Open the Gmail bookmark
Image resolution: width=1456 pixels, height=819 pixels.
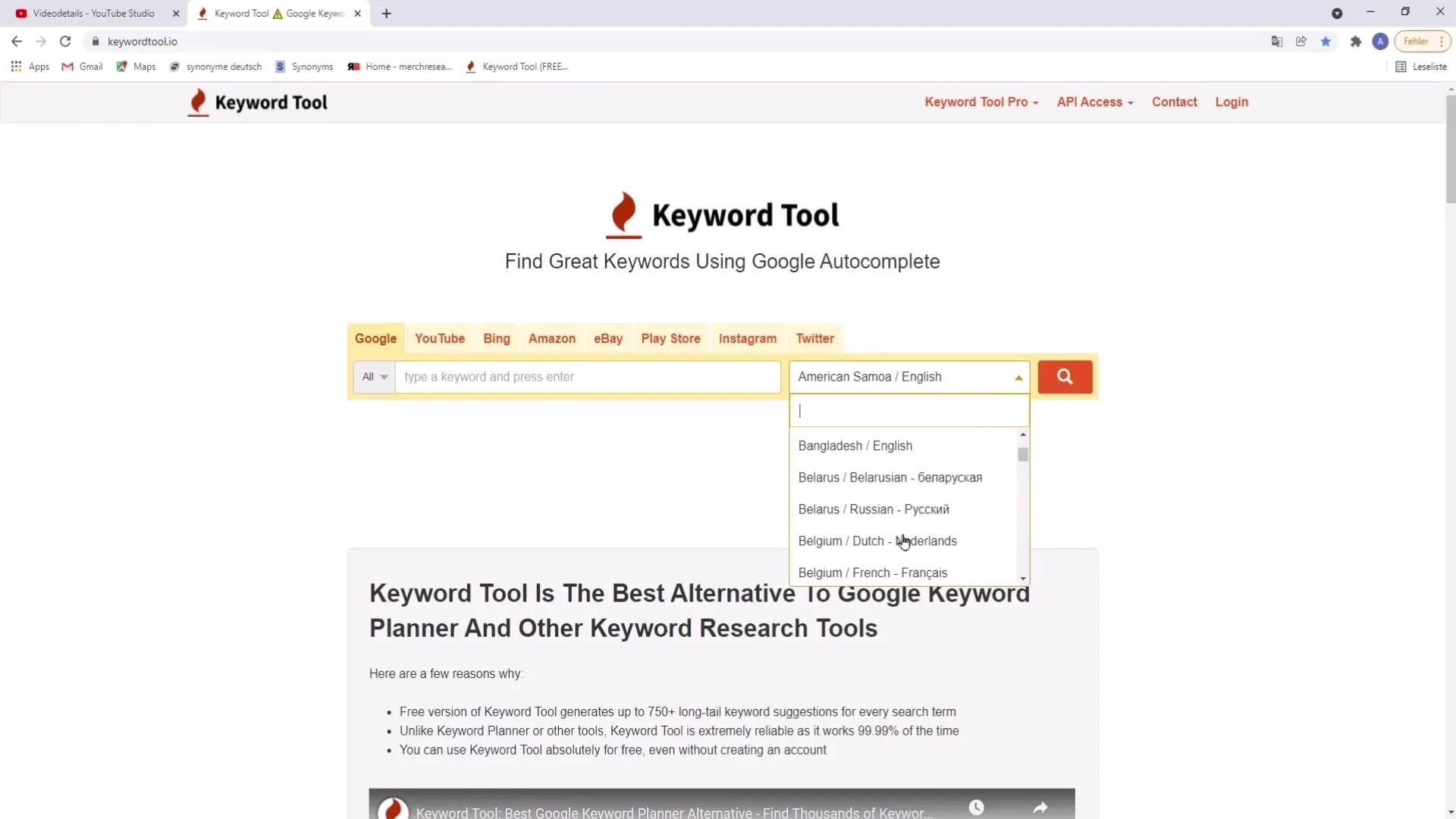[x=82, y=67]
